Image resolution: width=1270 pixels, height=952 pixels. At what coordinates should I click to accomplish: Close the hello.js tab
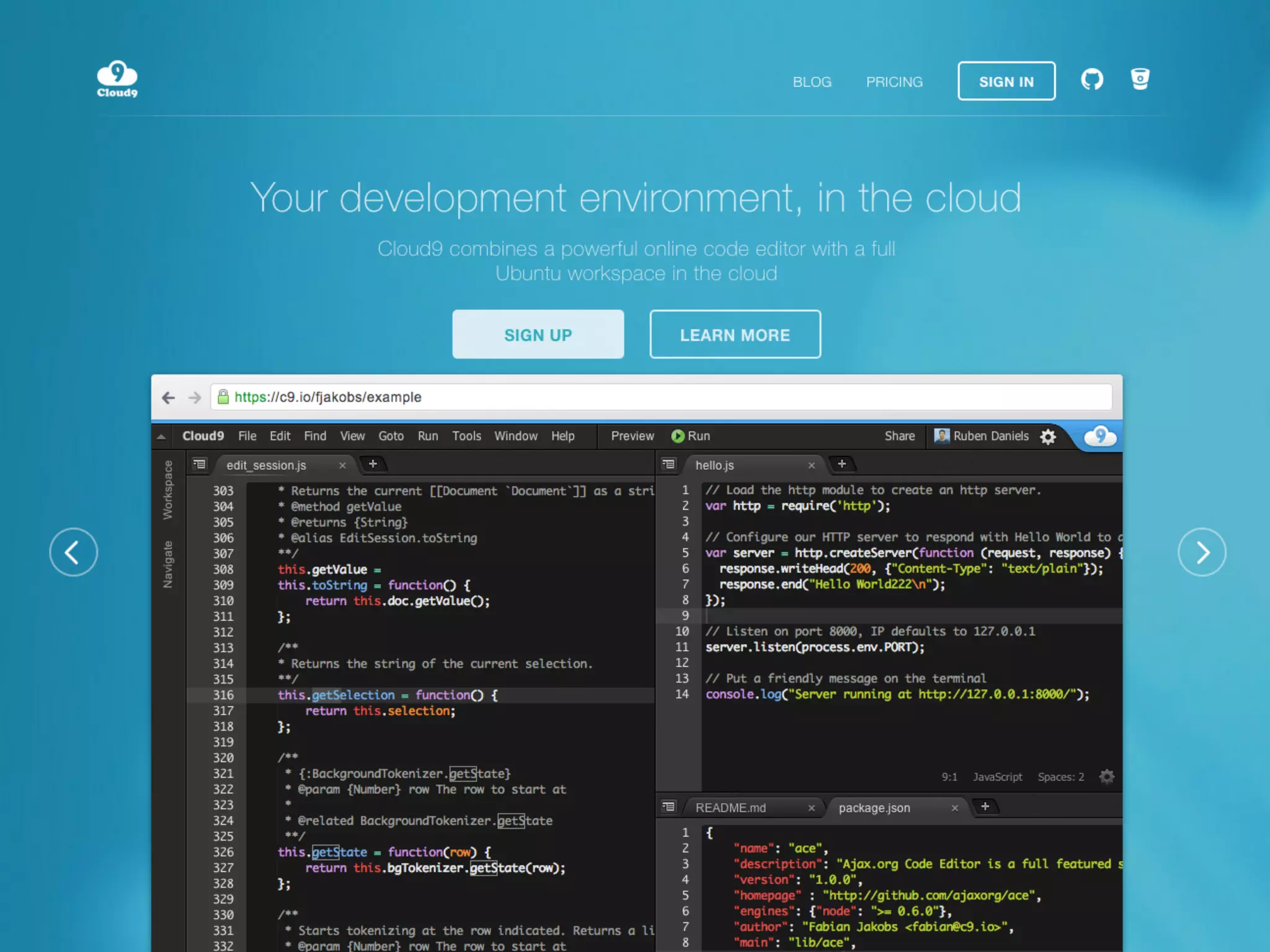click(x=812, y=465)
